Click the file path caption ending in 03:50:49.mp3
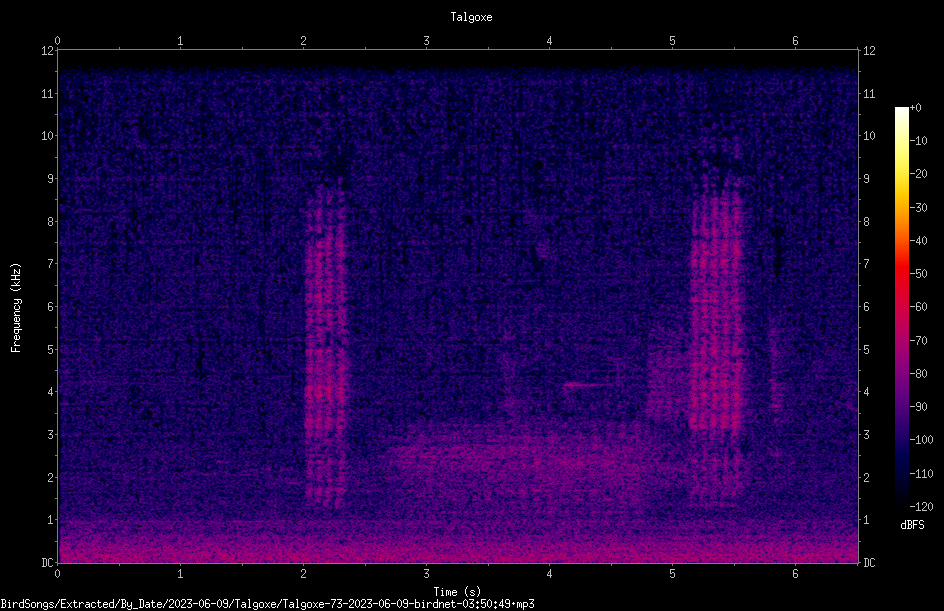 pos(267,604)
